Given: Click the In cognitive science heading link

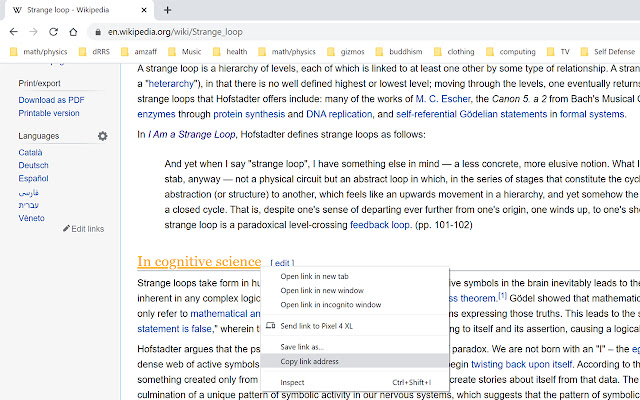Looking at the screenshot, I should [x=199, y=262].
